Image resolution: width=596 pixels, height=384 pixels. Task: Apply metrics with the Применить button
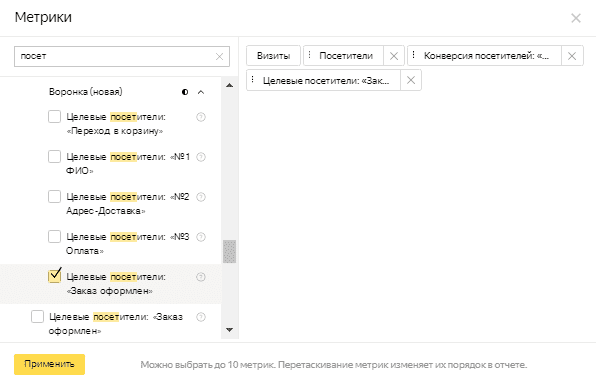[49, 364]
